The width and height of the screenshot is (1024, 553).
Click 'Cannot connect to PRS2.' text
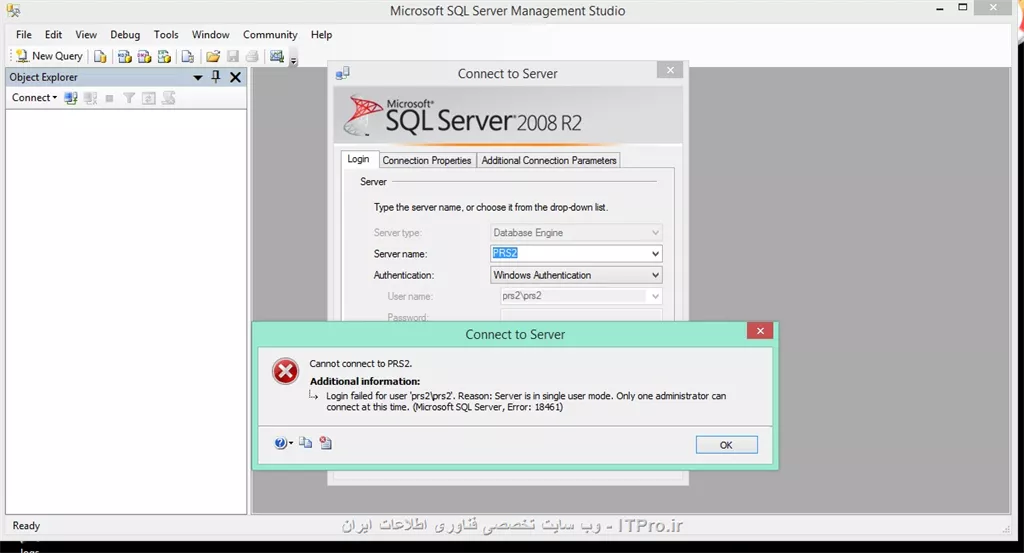click(360, 364)
